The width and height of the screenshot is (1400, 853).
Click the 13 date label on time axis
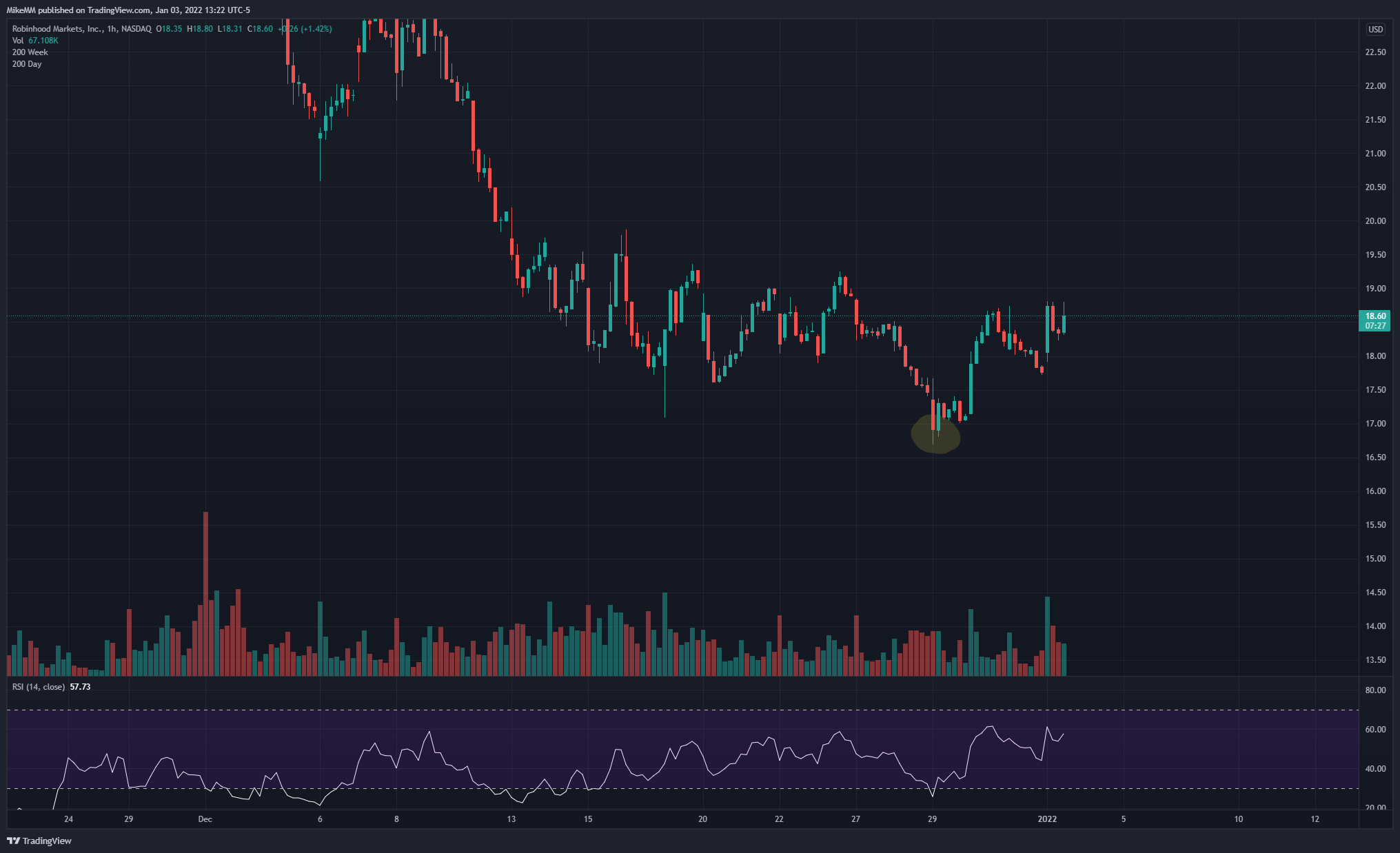pos(511,819)
